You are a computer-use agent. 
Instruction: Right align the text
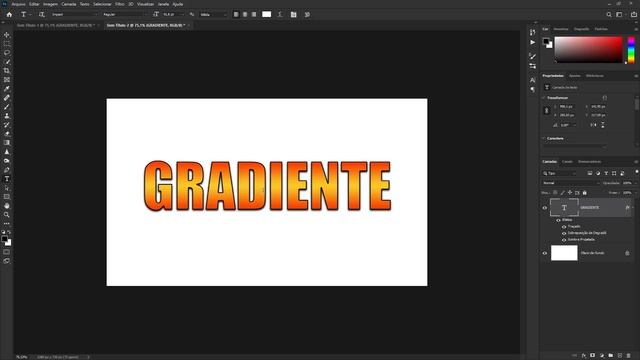pyautogui.click(x=254, y=14)
